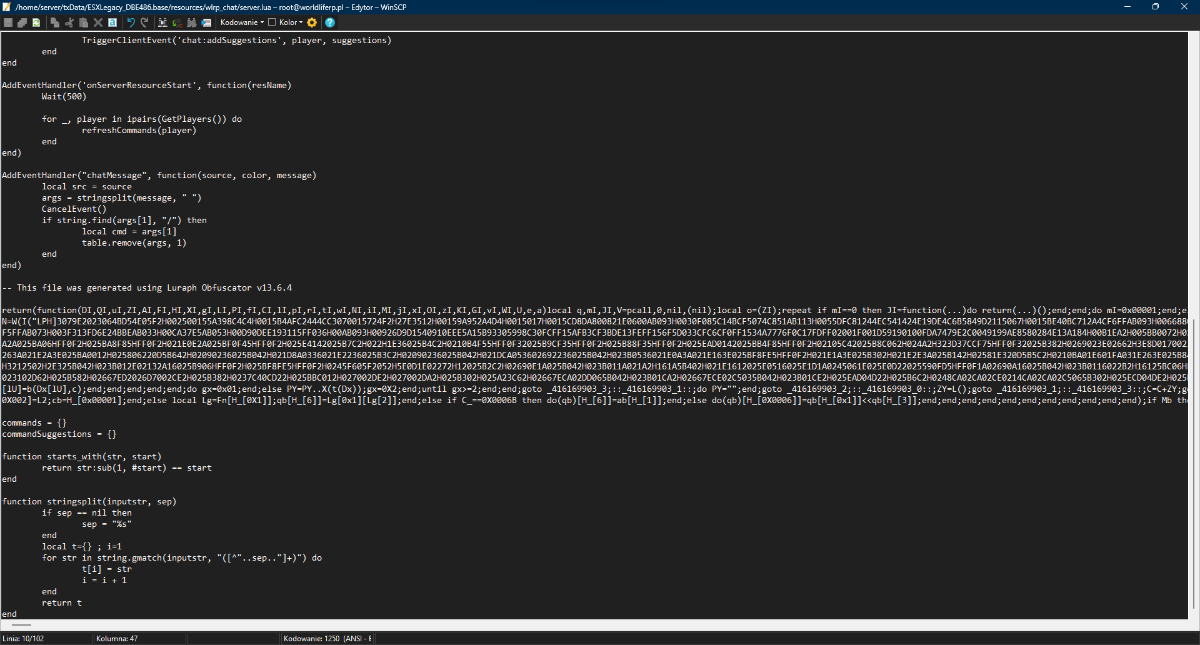Click the Kolor color swatch box
1200x645 pixels.
pos(272,22)
